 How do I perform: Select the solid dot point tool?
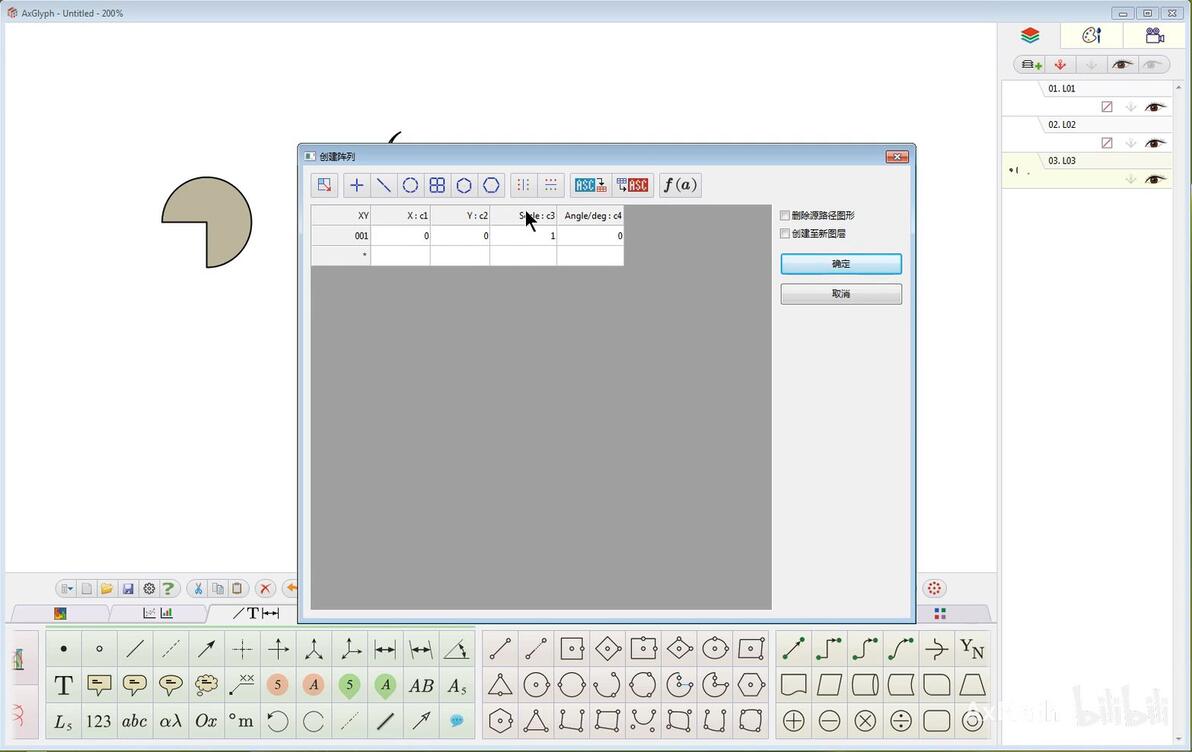click(x=64, y=649)
